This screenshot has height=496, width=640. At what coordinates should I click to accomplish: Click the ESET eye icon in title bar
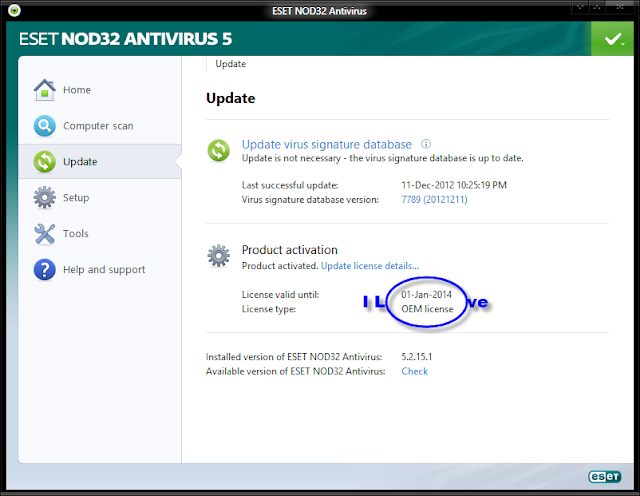14,10
